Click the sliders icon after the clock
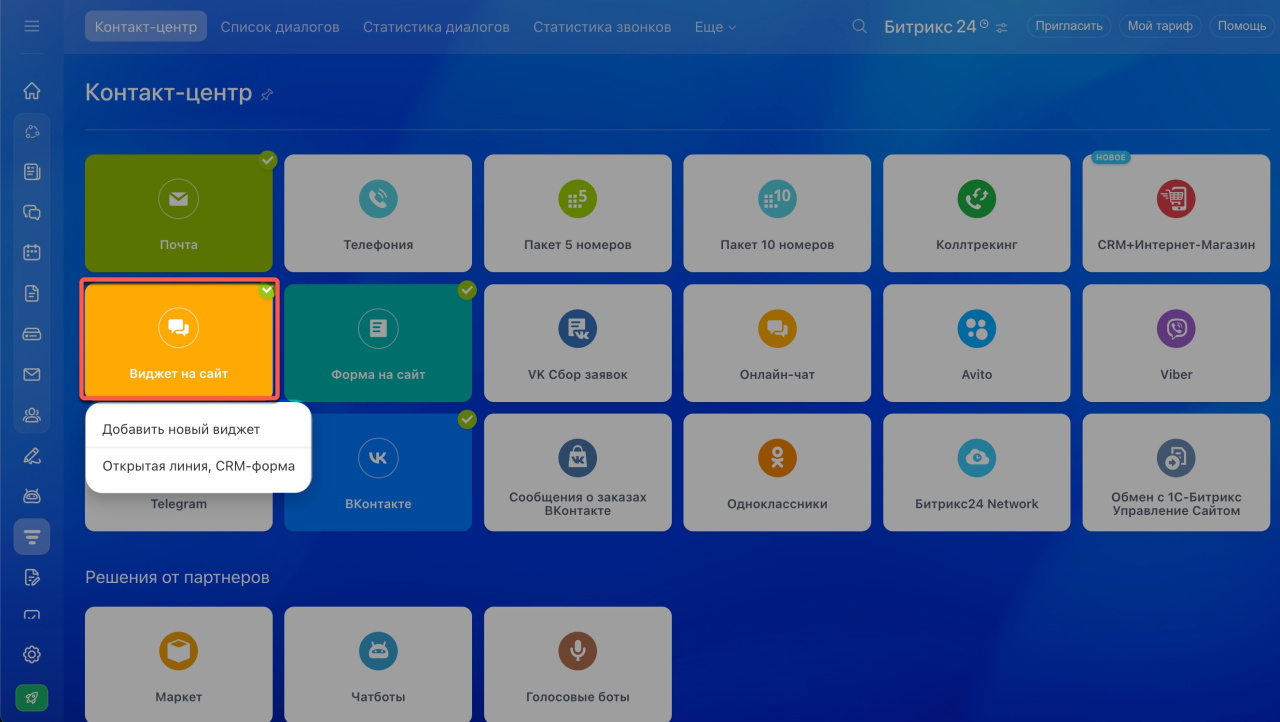 1002,27
